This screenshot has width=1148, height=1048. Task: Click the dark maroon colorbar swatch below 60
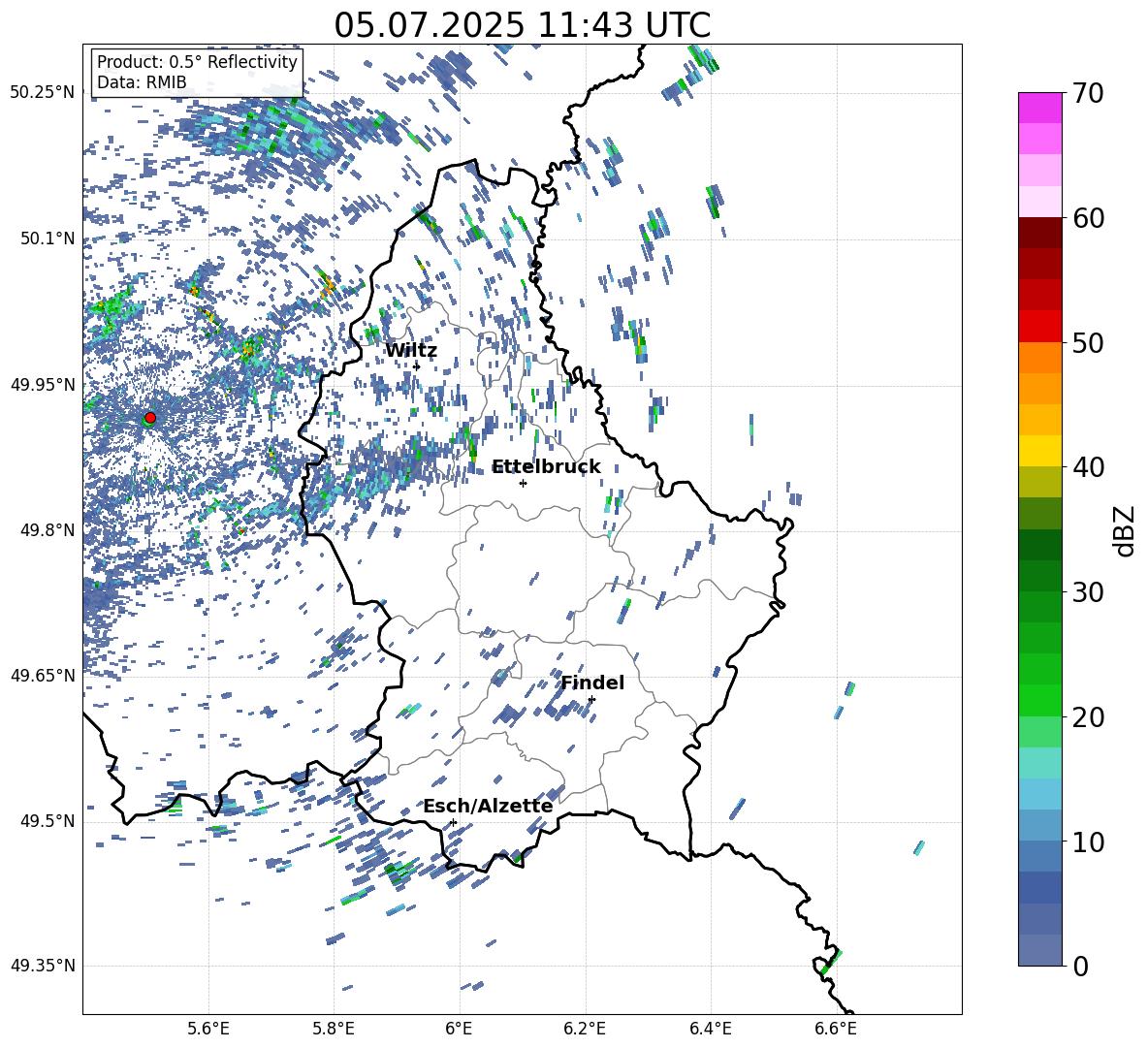coord(1040,233)
